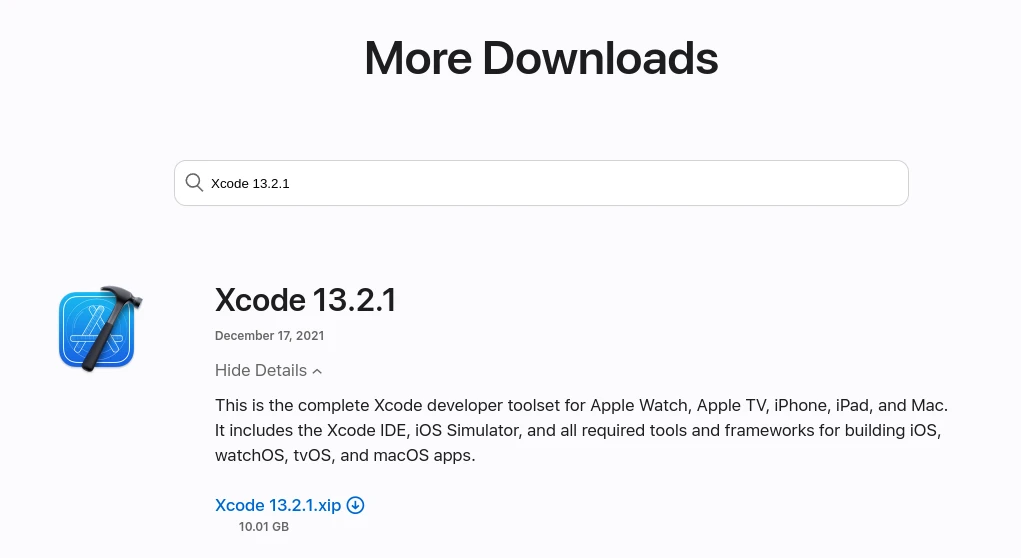Click the circular download arrow icon
The image size is (1021, 558).
click(x=355, y=505)
